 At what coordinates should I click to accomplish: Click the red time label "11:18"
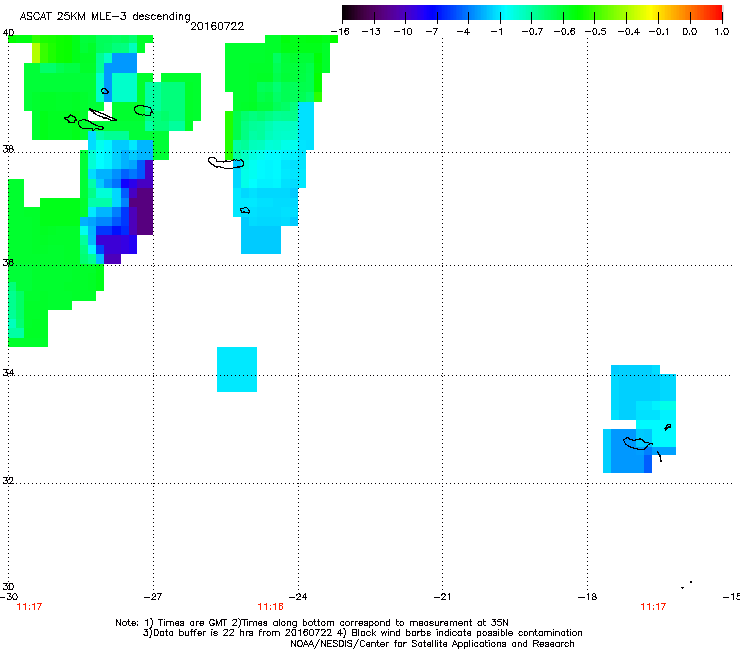click(x=270, y=607)
